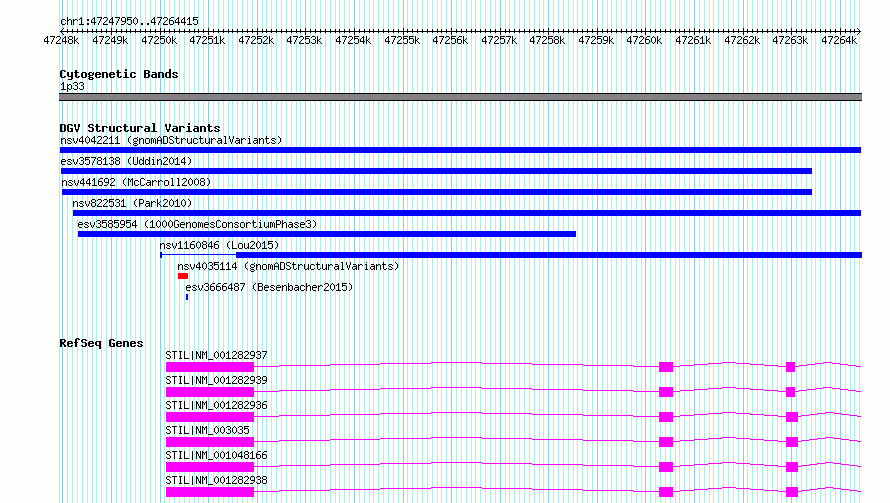Open nsv4035114 gnomADStructuralVariants label
The width and height of the screenshot is (890, 503).
[288, 266]
